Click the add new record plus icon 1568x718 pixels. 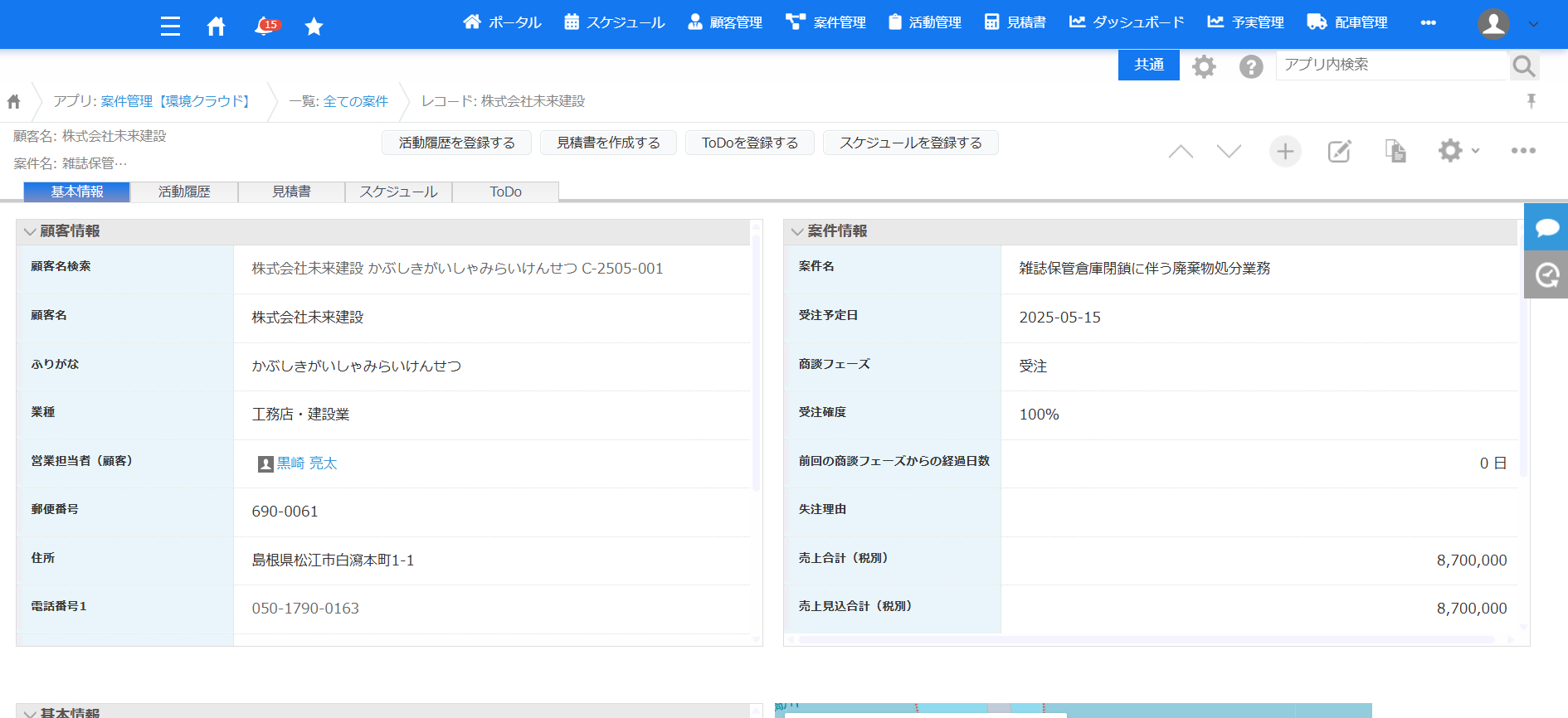[x=1285, y=151]
